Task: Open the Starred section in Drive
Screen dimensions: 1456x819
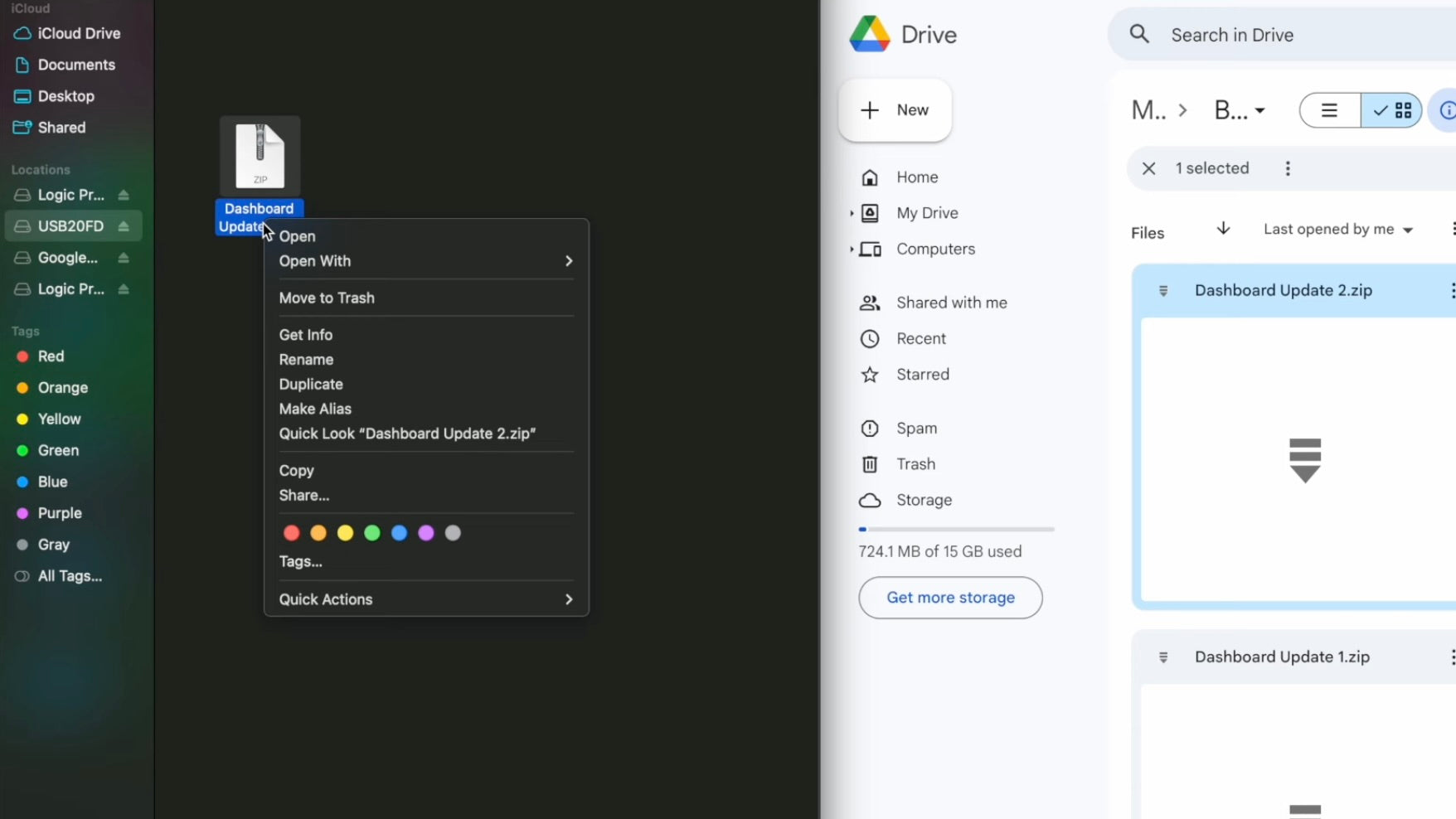Action: pos(922,375)
